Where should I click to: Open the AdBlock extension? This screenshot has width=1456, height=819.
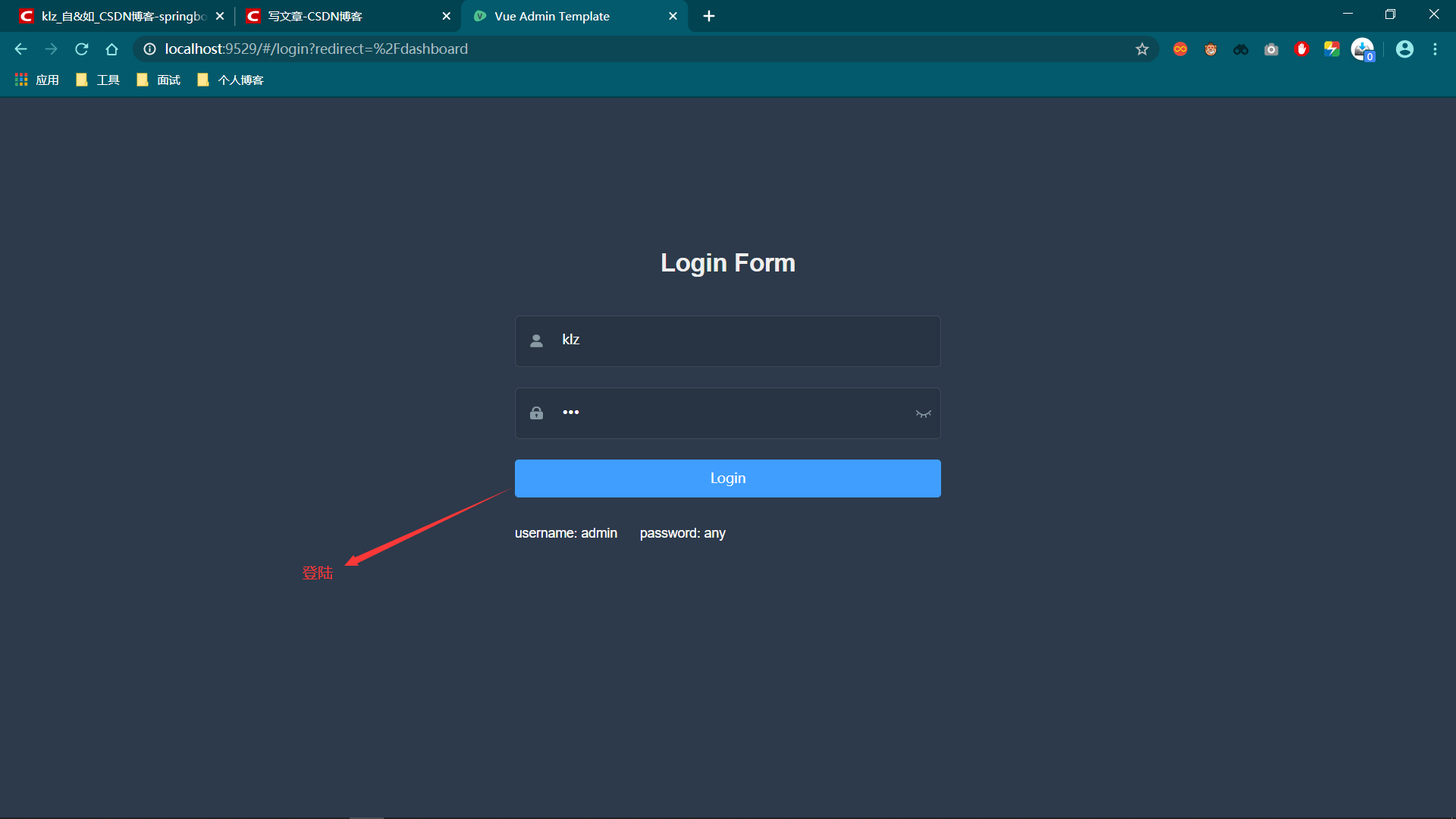[x=1301, y=49]
